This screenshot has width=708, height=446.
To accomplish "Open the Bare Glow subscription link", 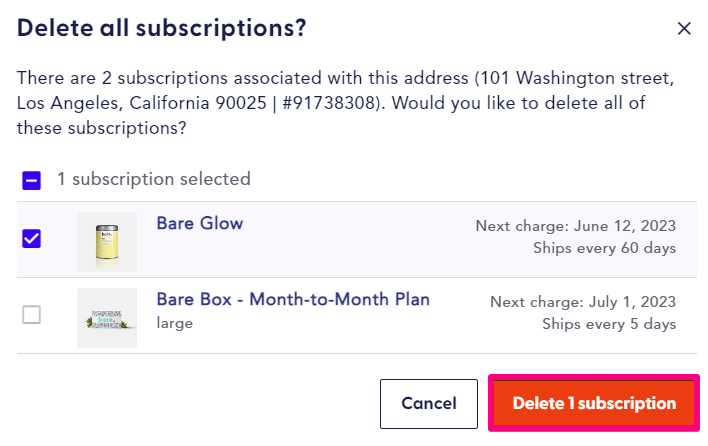I will pyautogui.click(x=200, y=223).
